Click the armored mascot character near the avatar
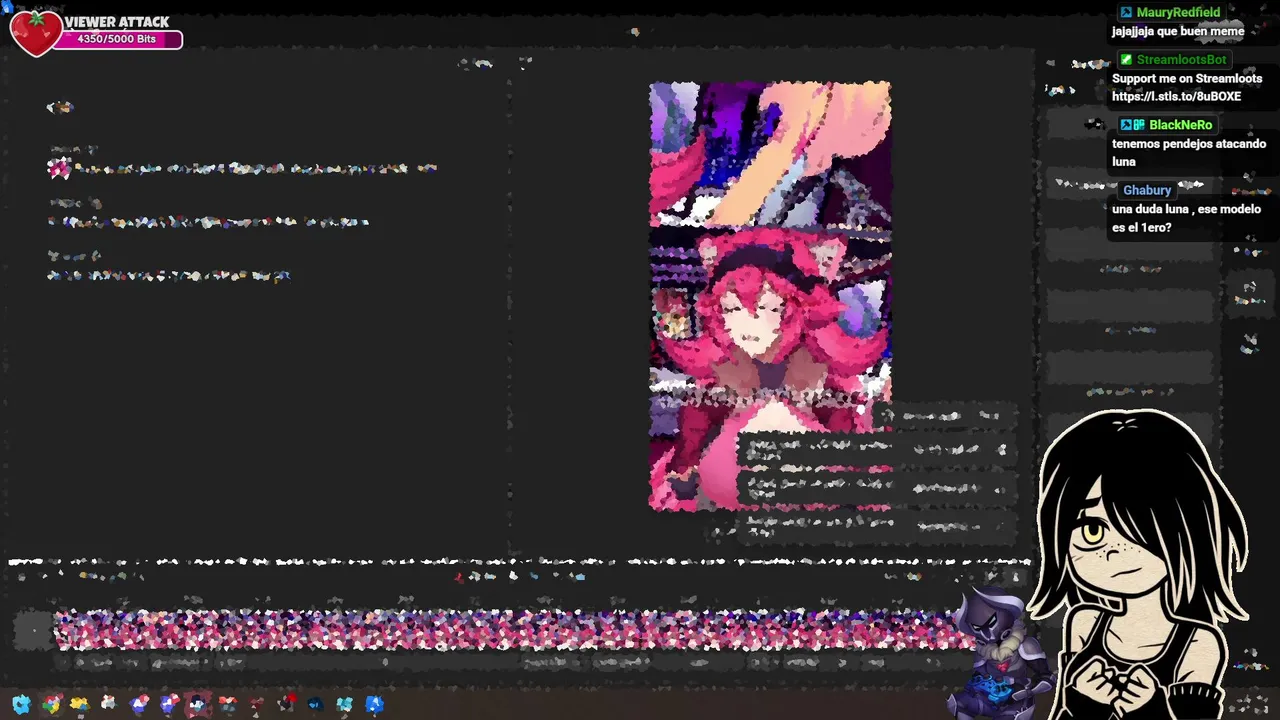1280x720 pixels. (x=1000, y=652)
